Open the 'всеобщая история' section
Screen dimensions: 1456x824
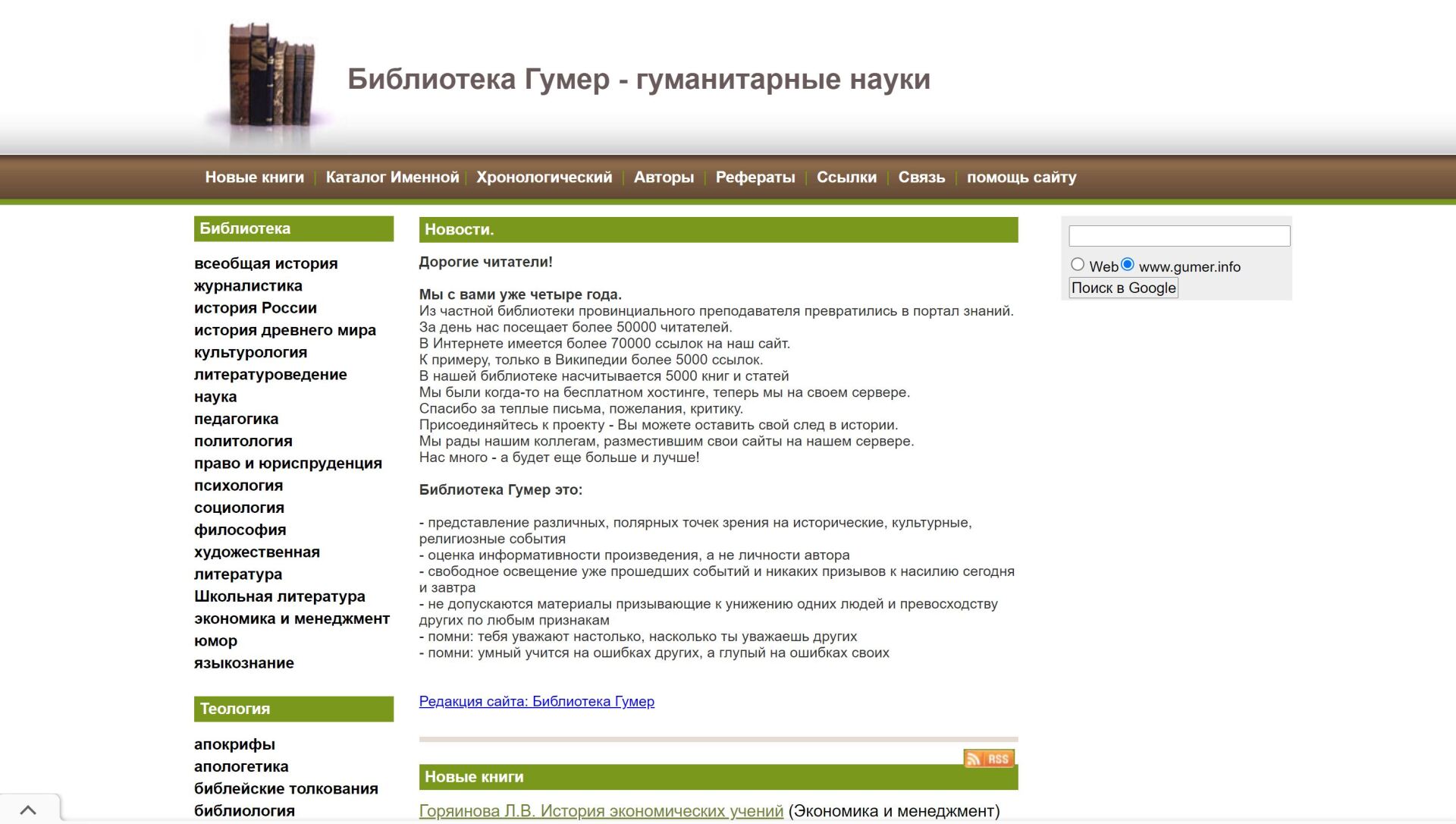(x=265, y=263)
